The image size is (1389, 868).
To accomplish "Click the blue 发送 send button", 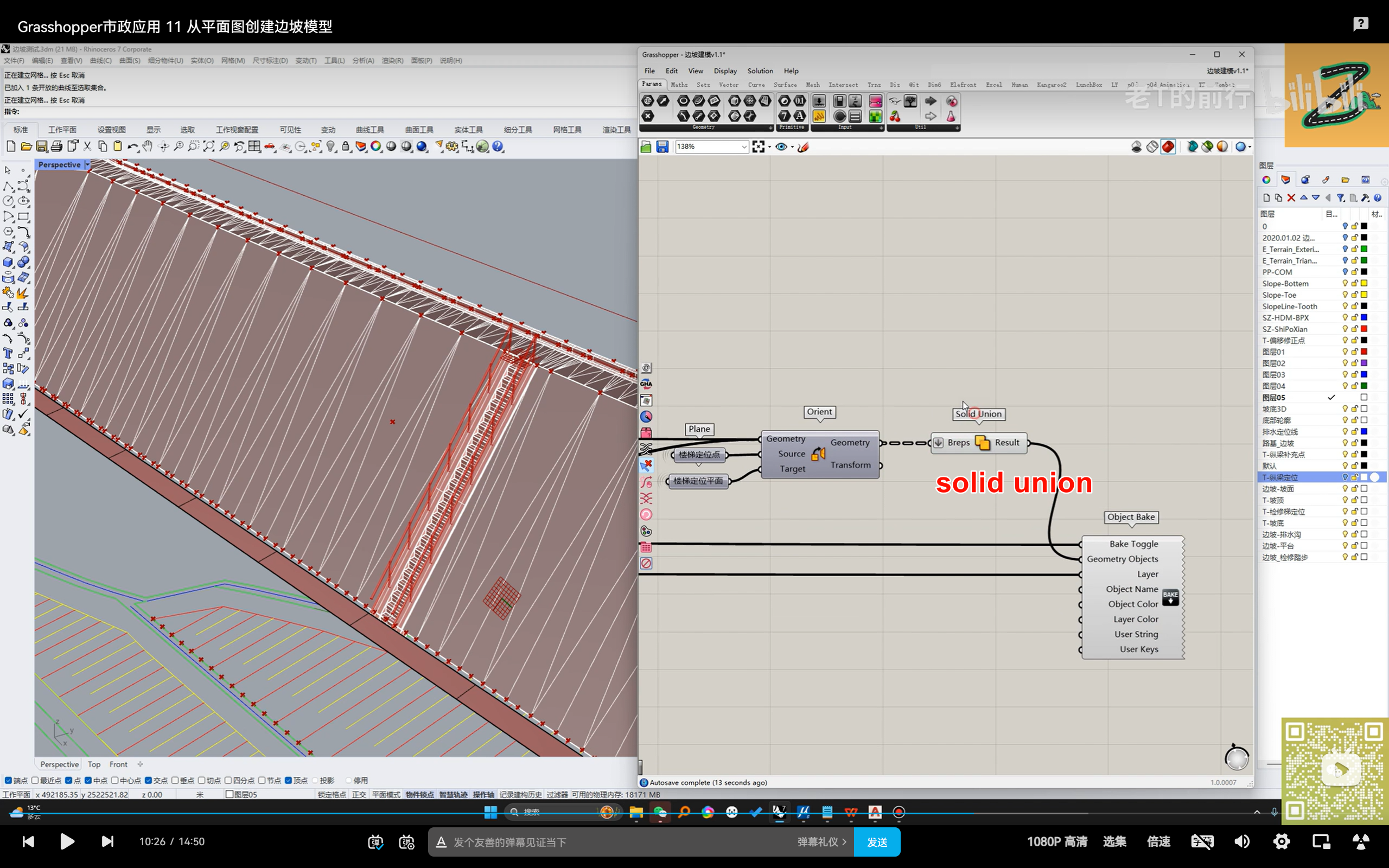I will click(x=876, y=841).
